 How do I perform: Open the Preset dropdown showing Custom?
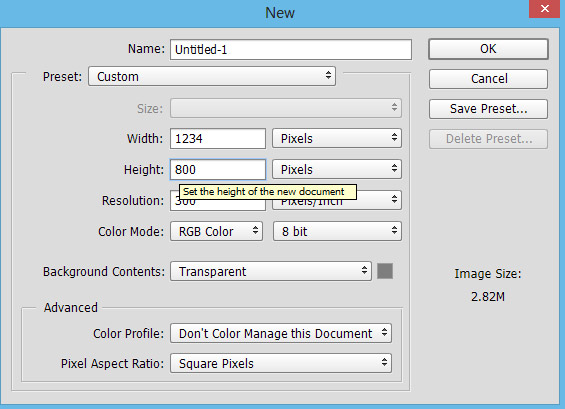(x=212, y=76)
